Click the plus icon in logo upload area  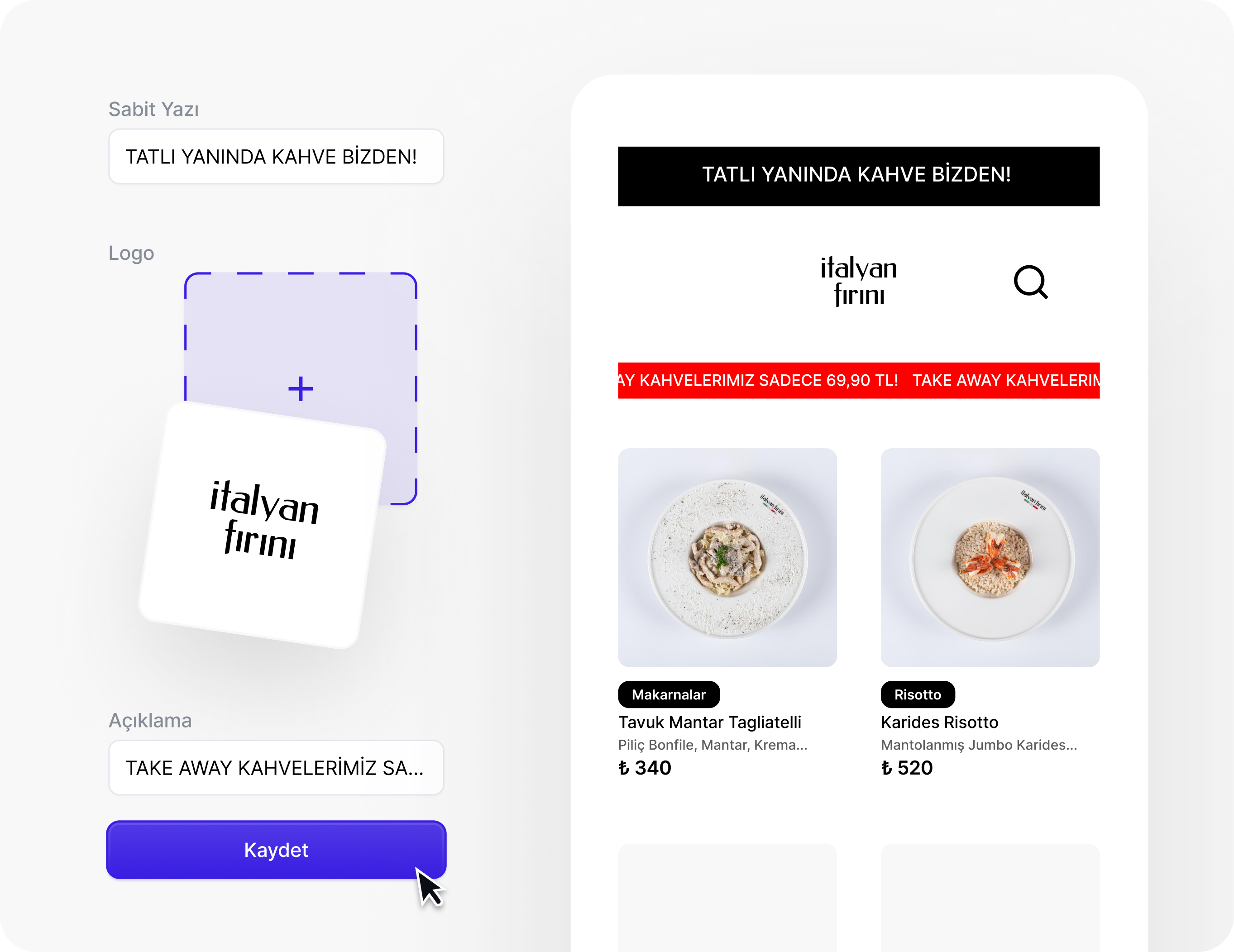301,389
